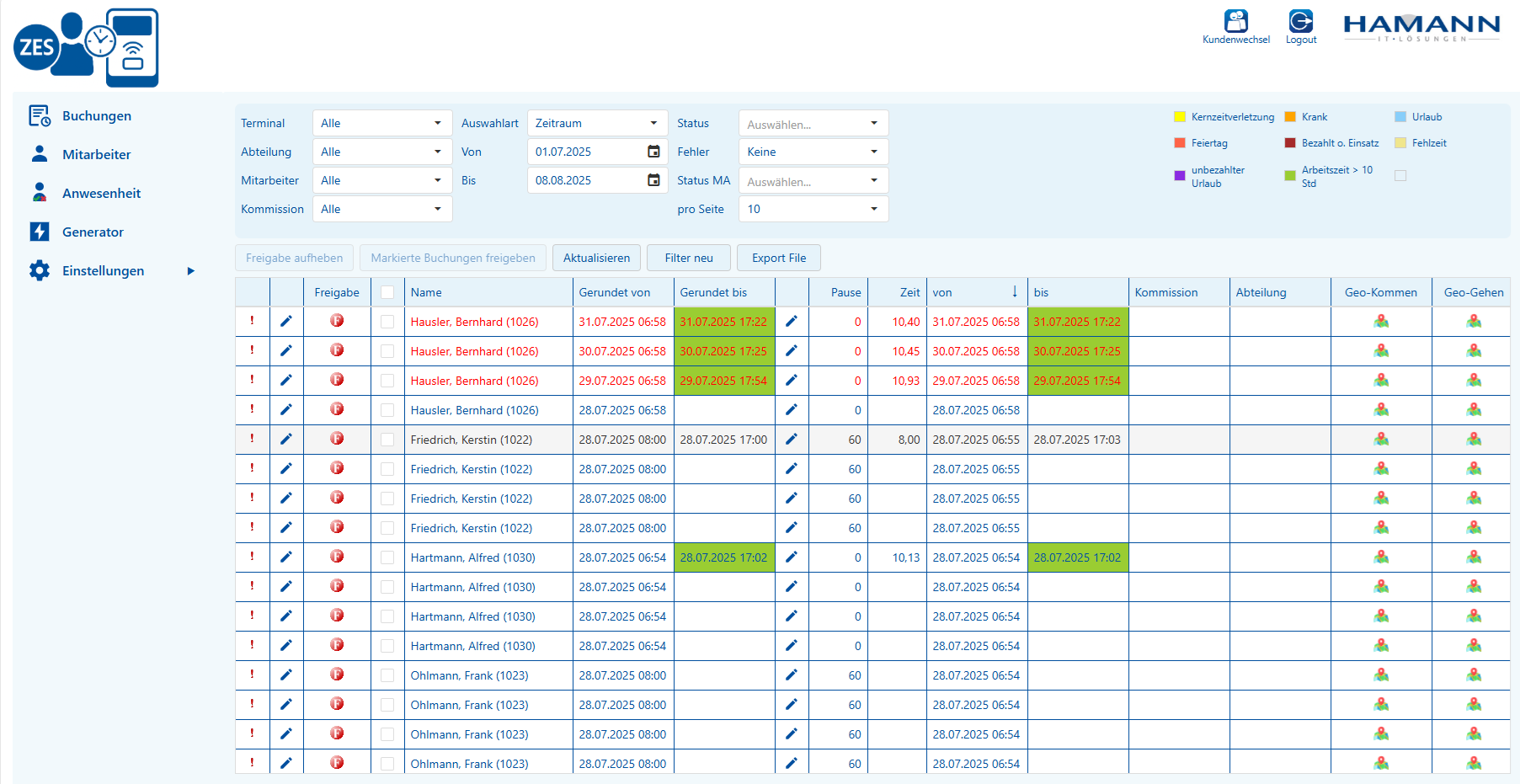1520x784 pixels.
Task: Open Mitarbeiter in the sidebar
Action: point(96,154)
